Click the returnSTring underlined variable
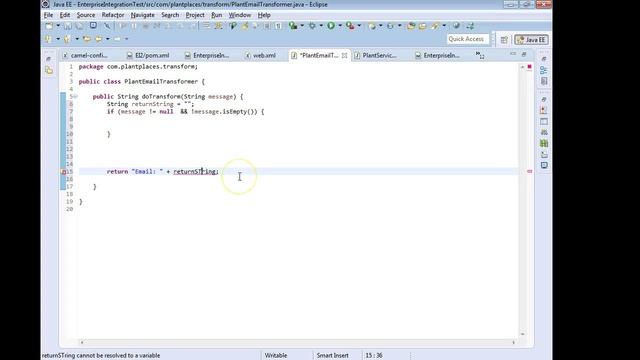This screenshot has width=640, height=360. (x=195, y=172)
